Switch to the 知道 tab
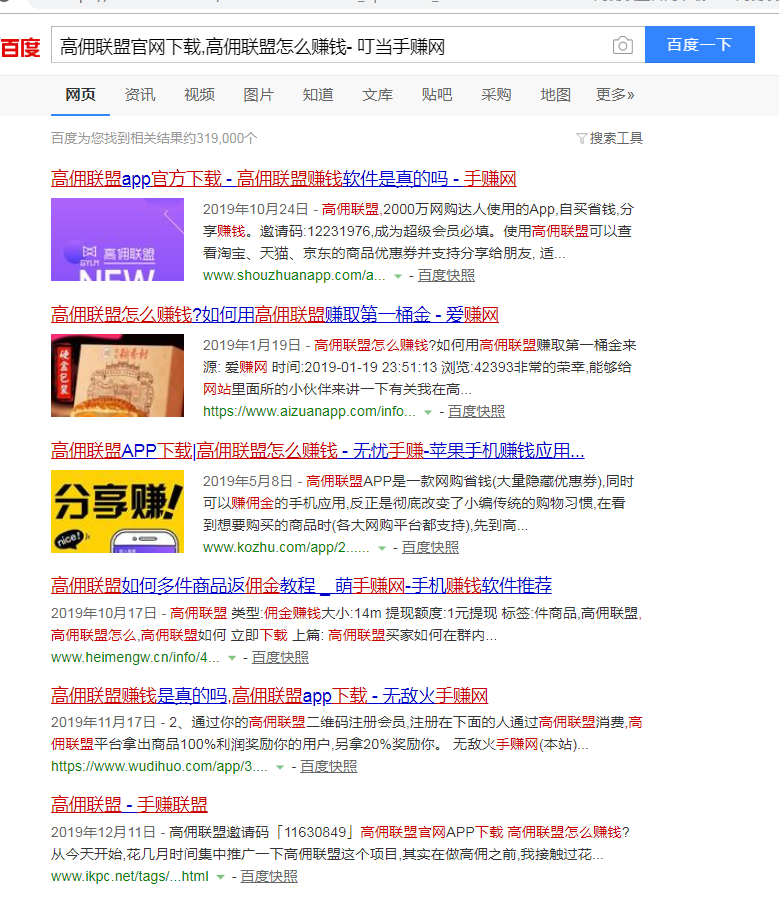The width and height of the screenshot is (779, 904). point(318,95)
